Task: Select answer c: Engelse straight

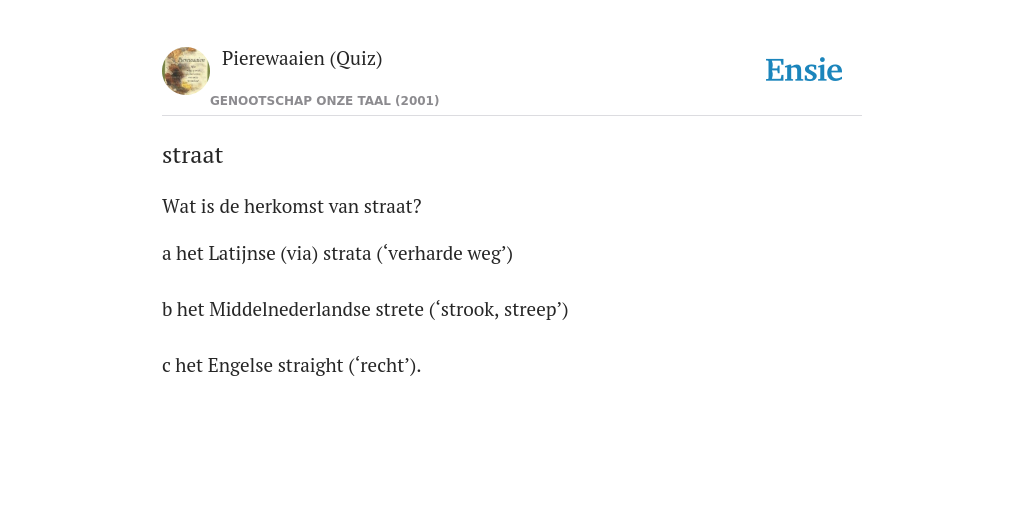Action: tap(291, 366)
